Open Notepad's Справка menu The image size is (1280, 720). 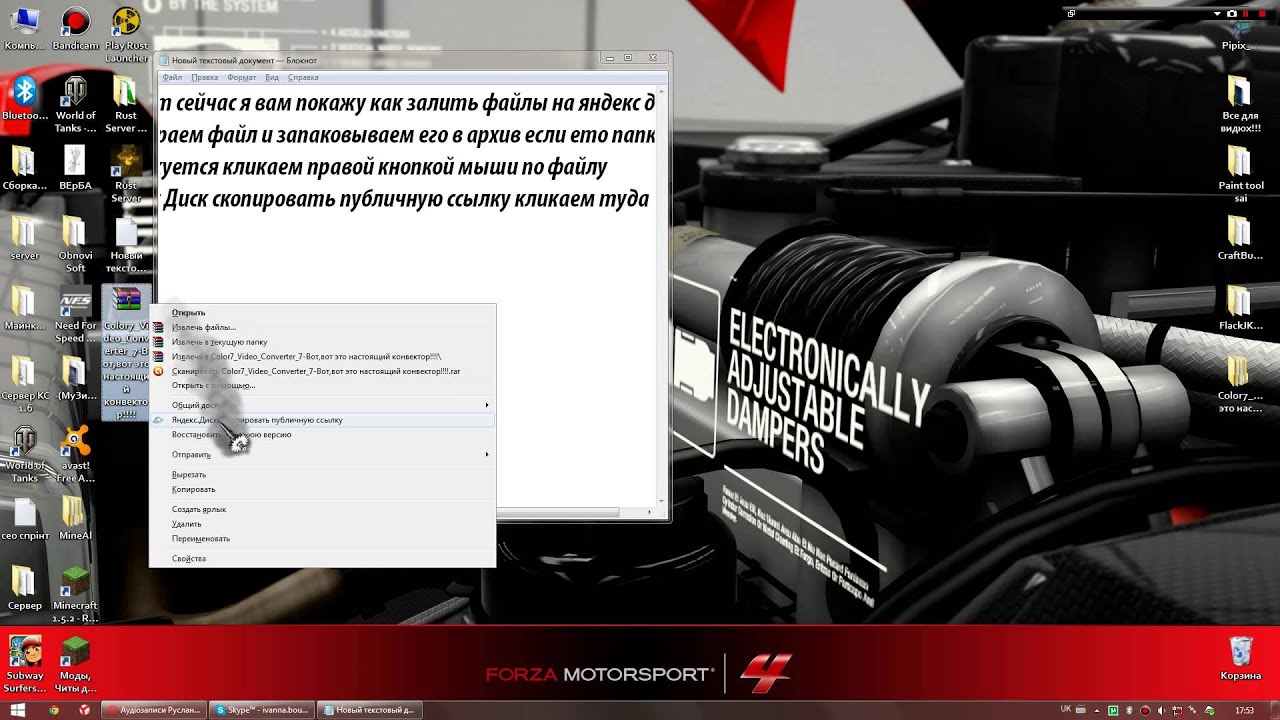[x=303, y=77]
